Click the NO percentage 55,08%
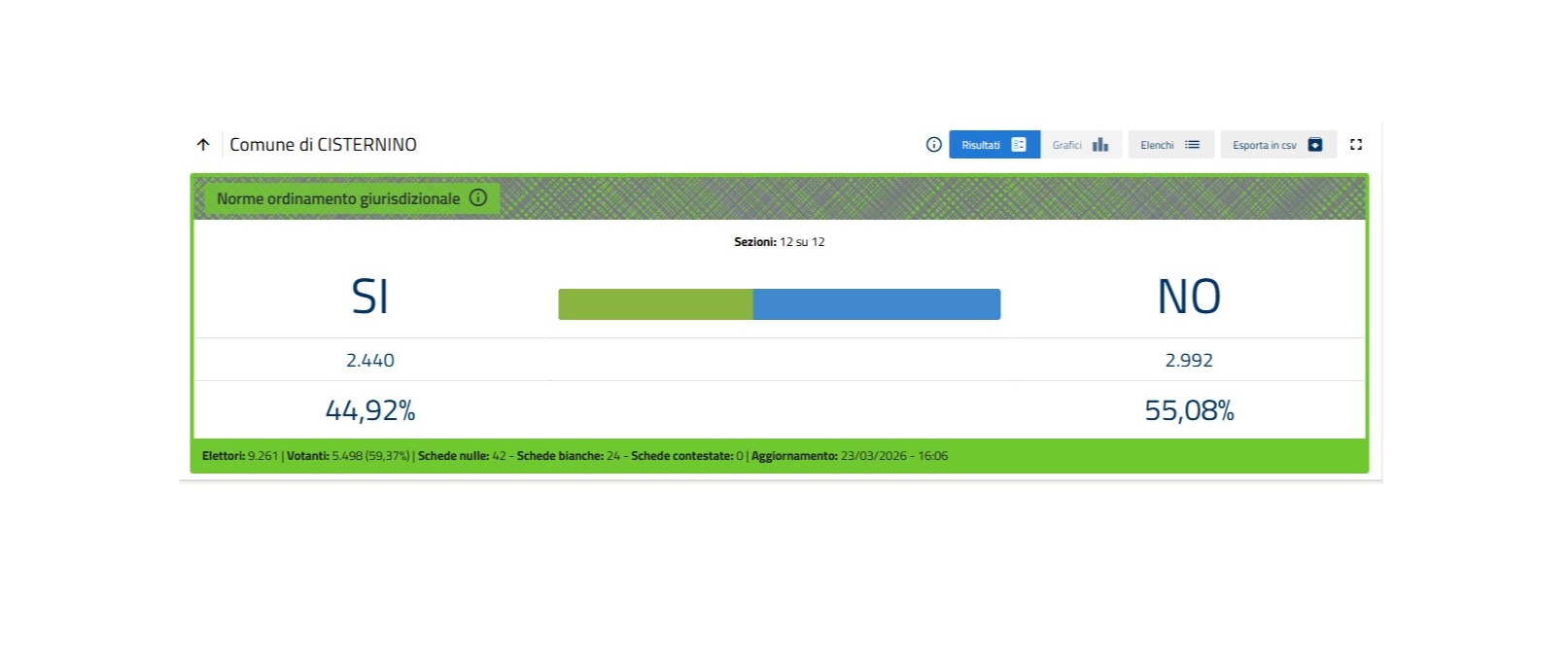Viewport: 1568px width, 669px height. click(1189, 410)
